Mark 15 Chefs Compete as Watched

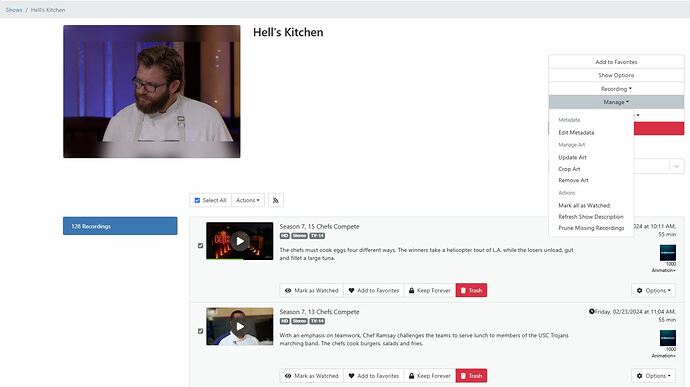point(312,291)
